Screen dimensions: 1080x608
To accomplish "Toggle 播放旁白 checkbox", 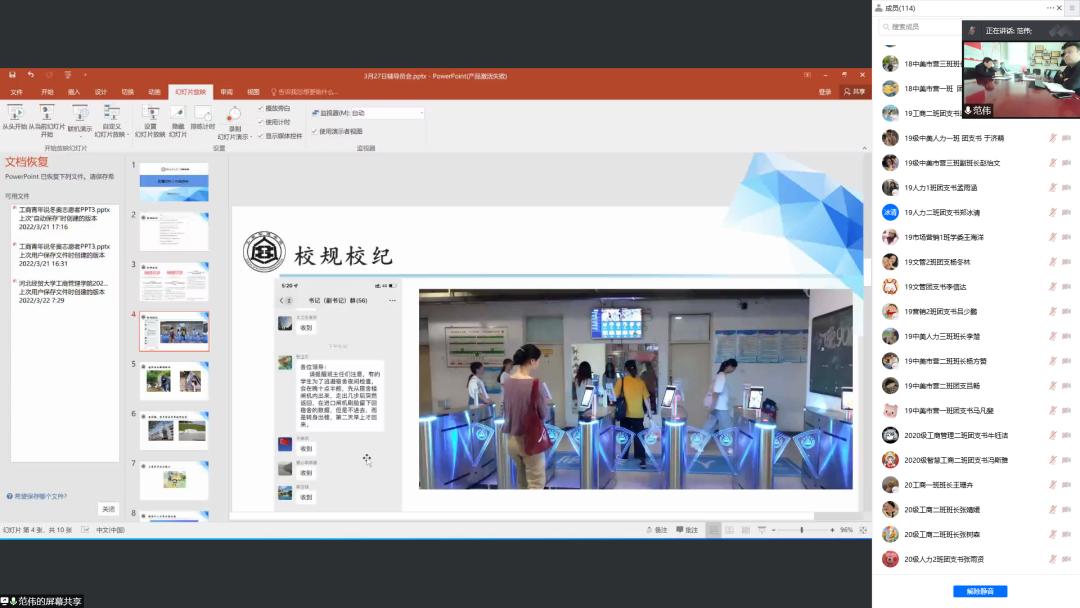I will [x=261, y=108].
